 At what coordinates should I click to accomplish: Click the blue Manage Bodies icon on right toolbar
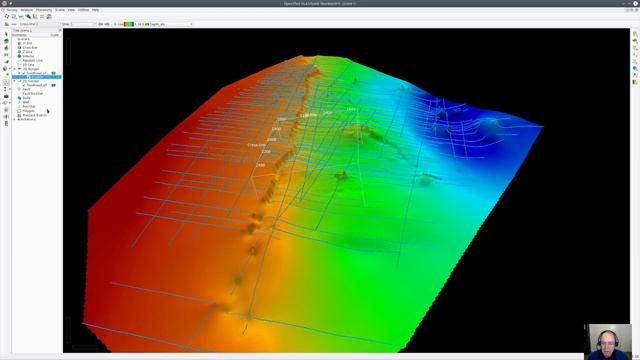[x=635, y=69]
